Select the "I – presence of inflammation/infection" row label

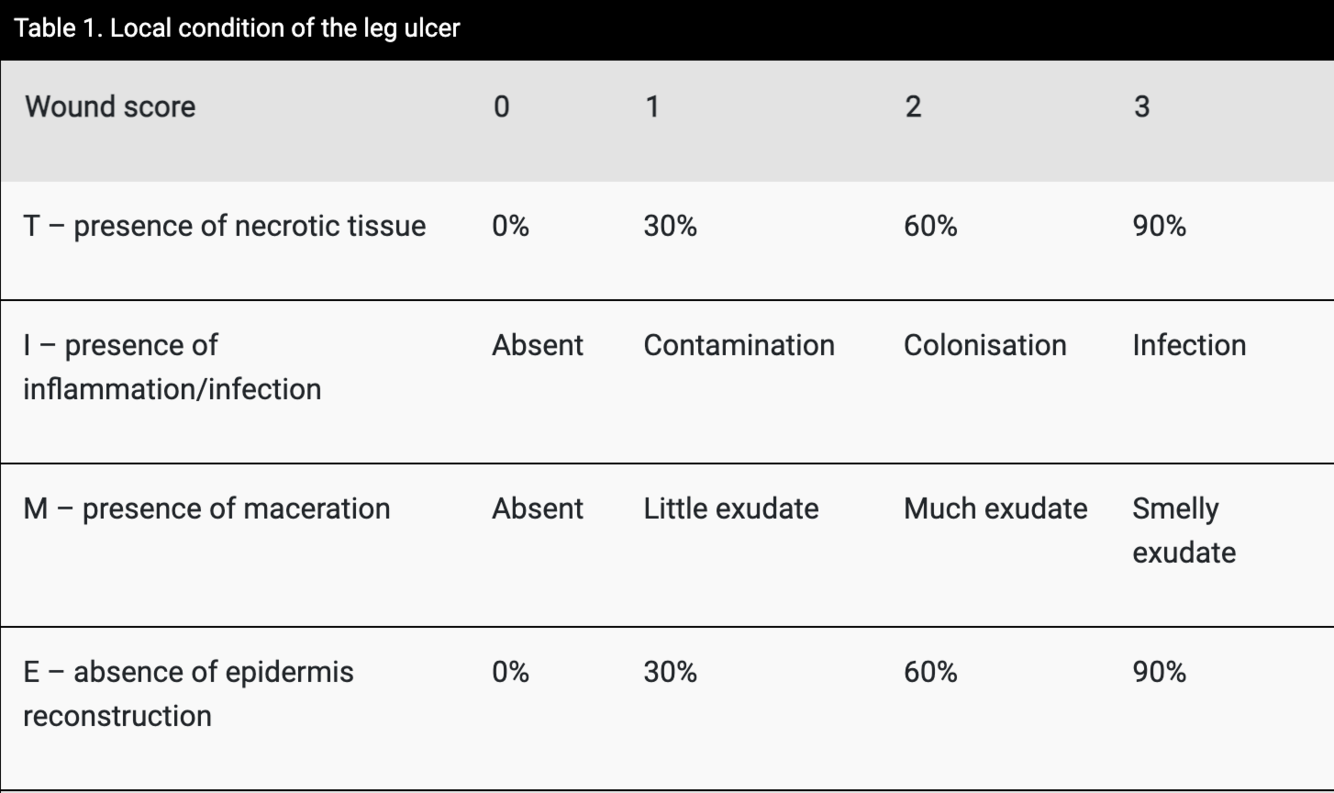pyautogui.click(x=172, y=367)
